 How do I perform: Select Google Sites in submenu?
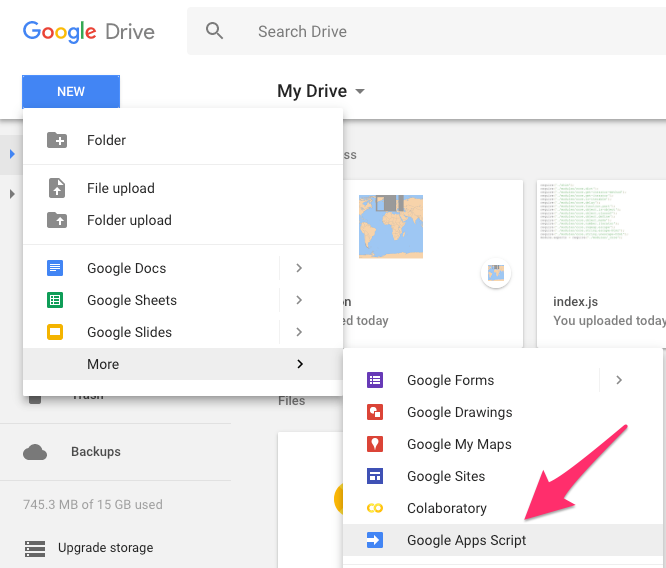tap(502, 476)
